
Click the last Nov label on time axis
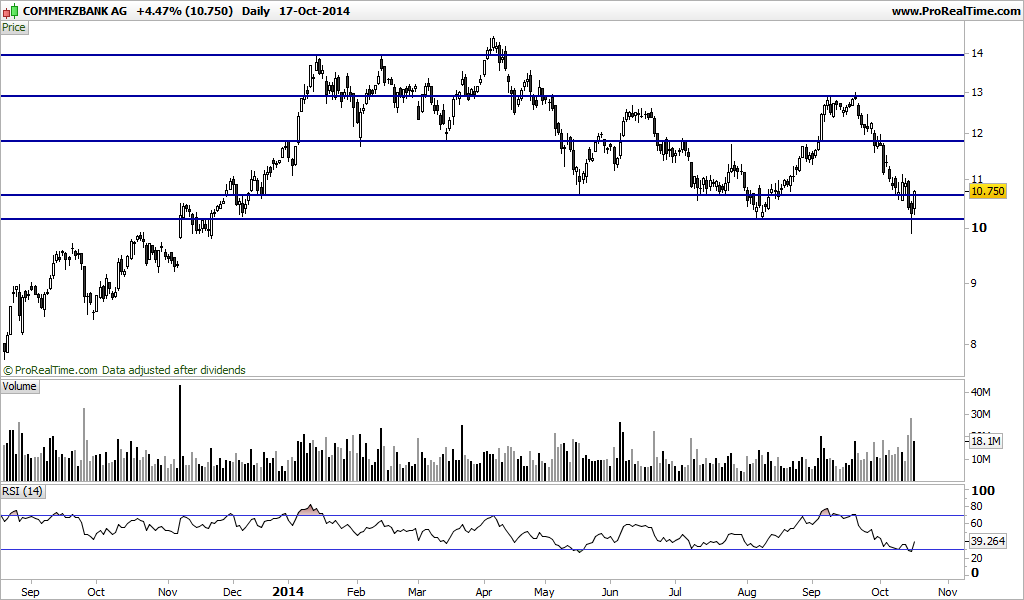pos(948,592)
